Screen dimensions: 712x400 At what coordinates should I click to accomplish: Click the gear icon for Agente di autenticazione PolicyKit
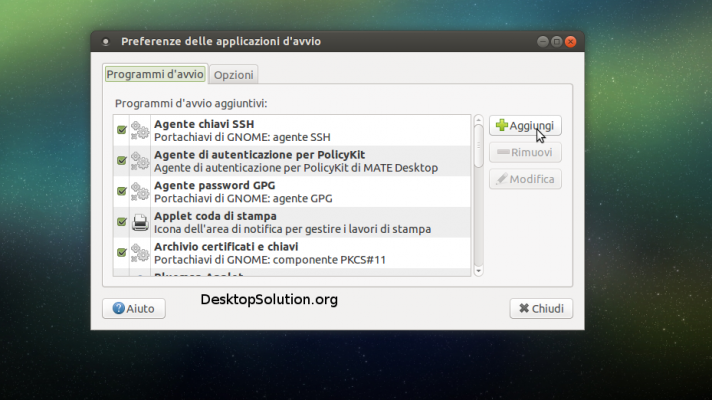point(139,161)
